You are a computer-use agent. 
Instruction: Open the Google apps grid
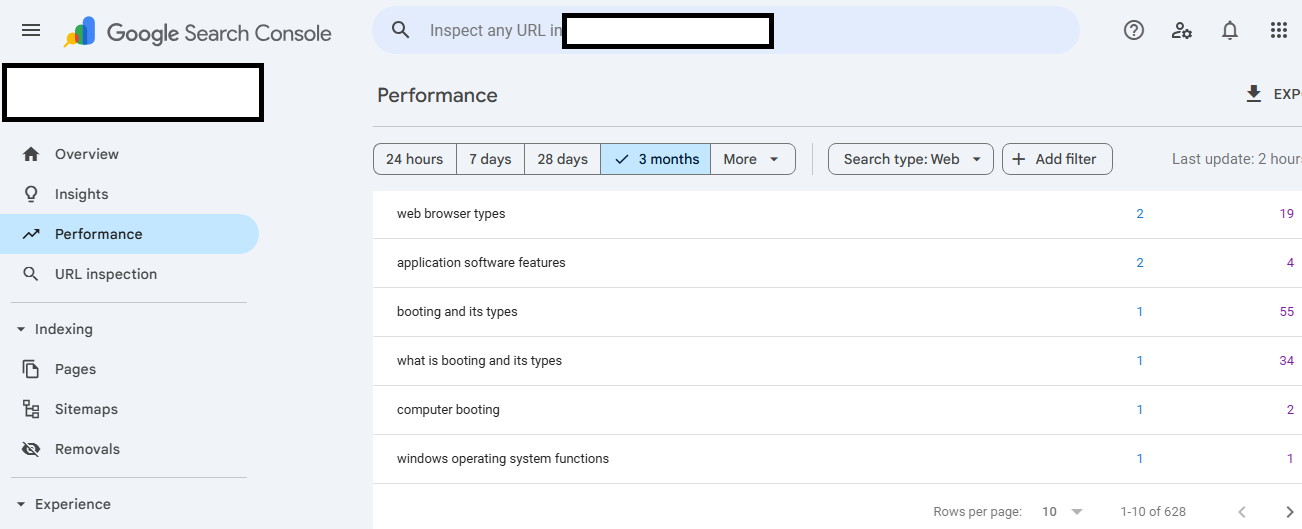(1279, 30)
